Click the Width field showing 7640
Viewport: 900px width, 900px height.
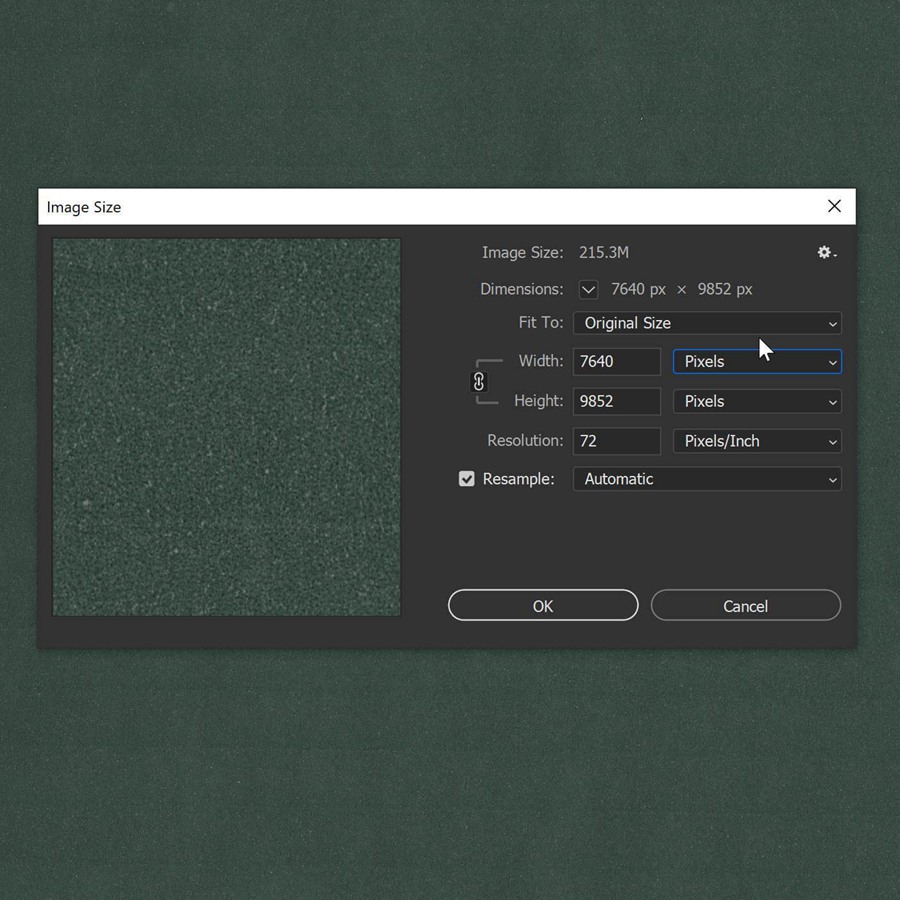616,362
